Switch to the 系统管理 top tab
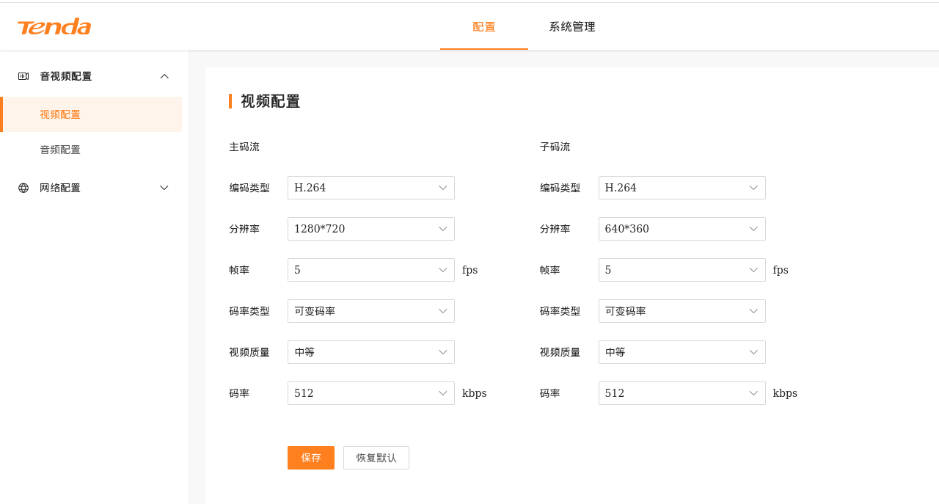 pyautogui.click(x=572, y=27)
